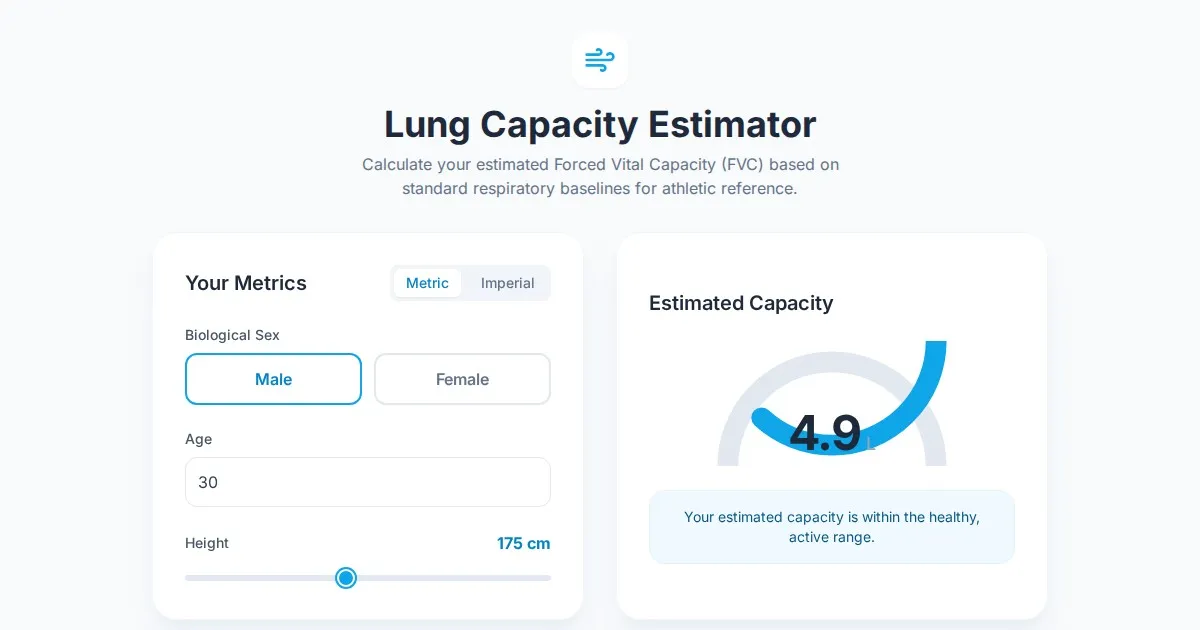Click the Your Metrics heading
The height and width of the screenshot is (630, 1200).
tap(246, 283)
